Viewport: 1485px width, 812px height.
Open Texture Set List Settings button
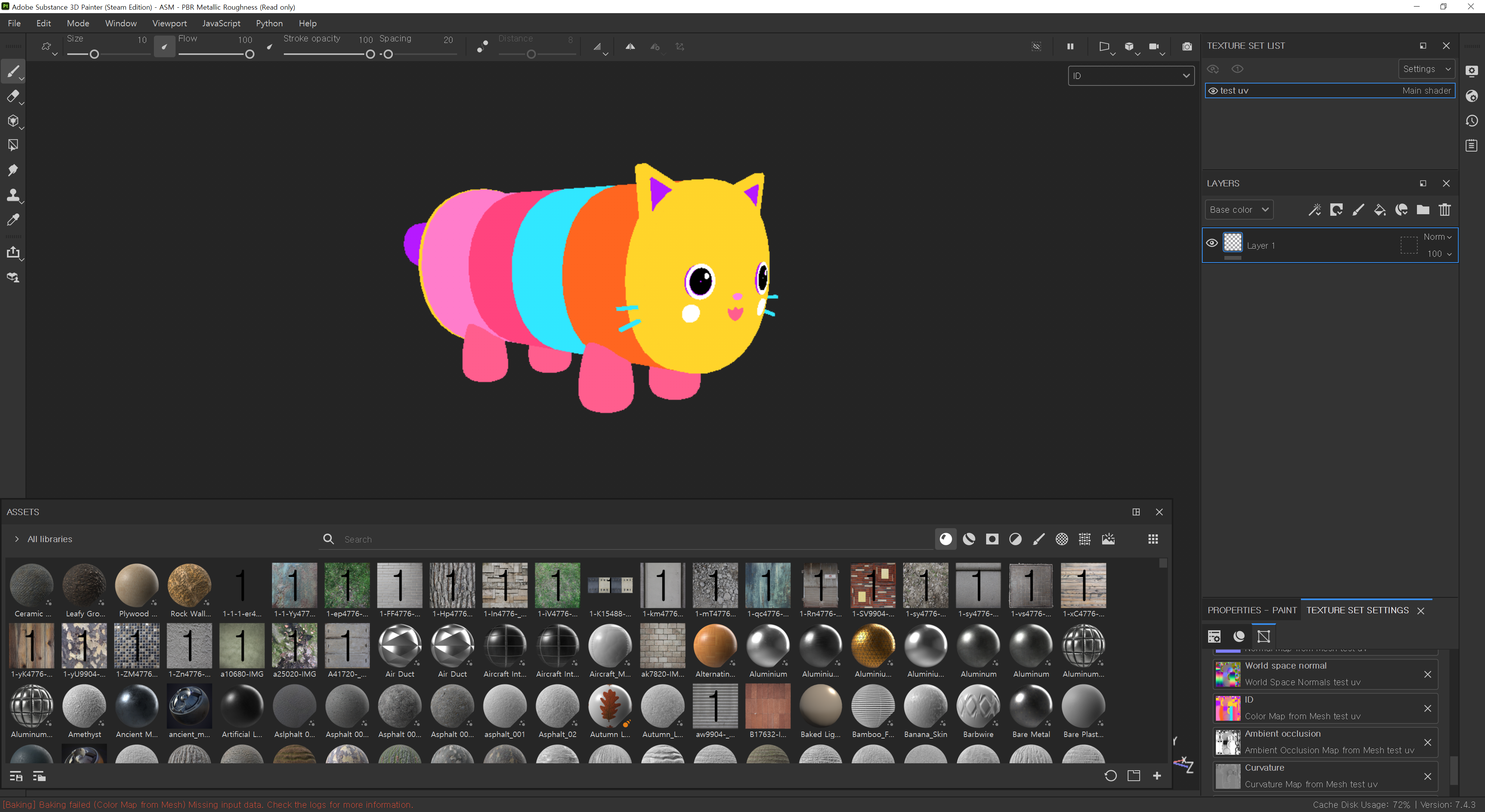click(x=1425, y=69)
